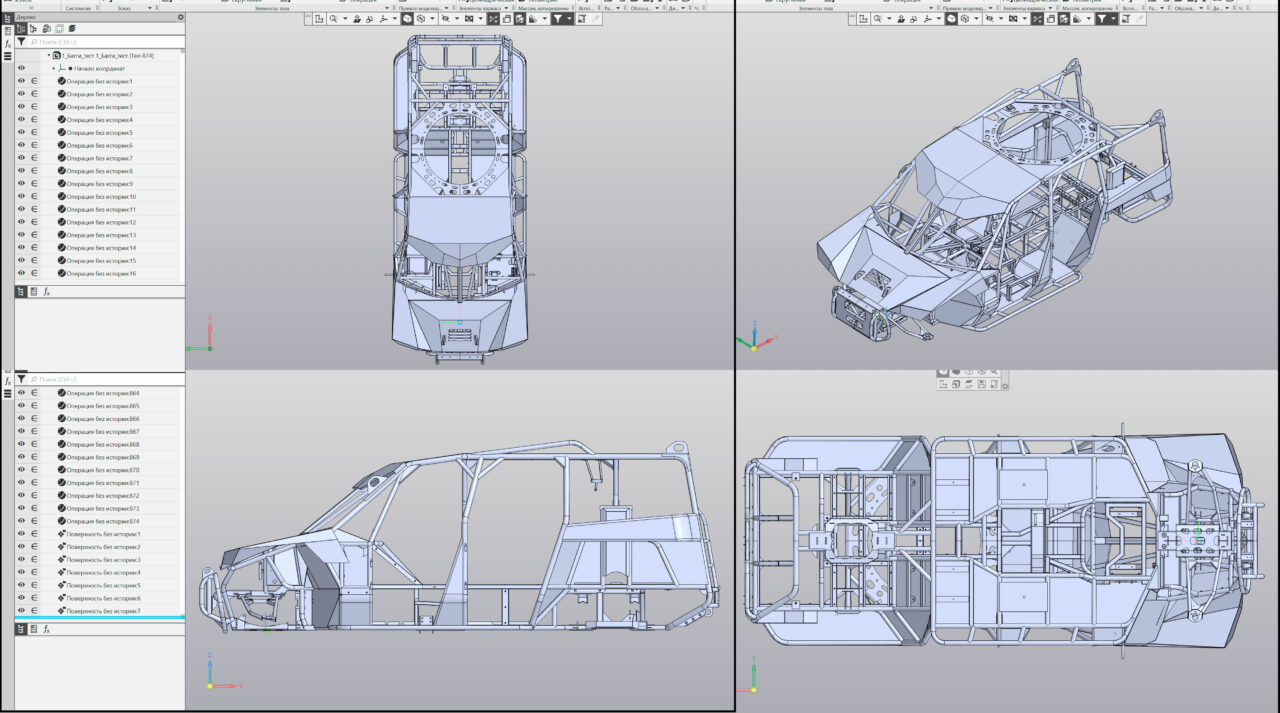Select Операция без истории:874 in the lower tree
This screenshot has height=713, width=1280.
pyautogui.click(x=102, y=521)
